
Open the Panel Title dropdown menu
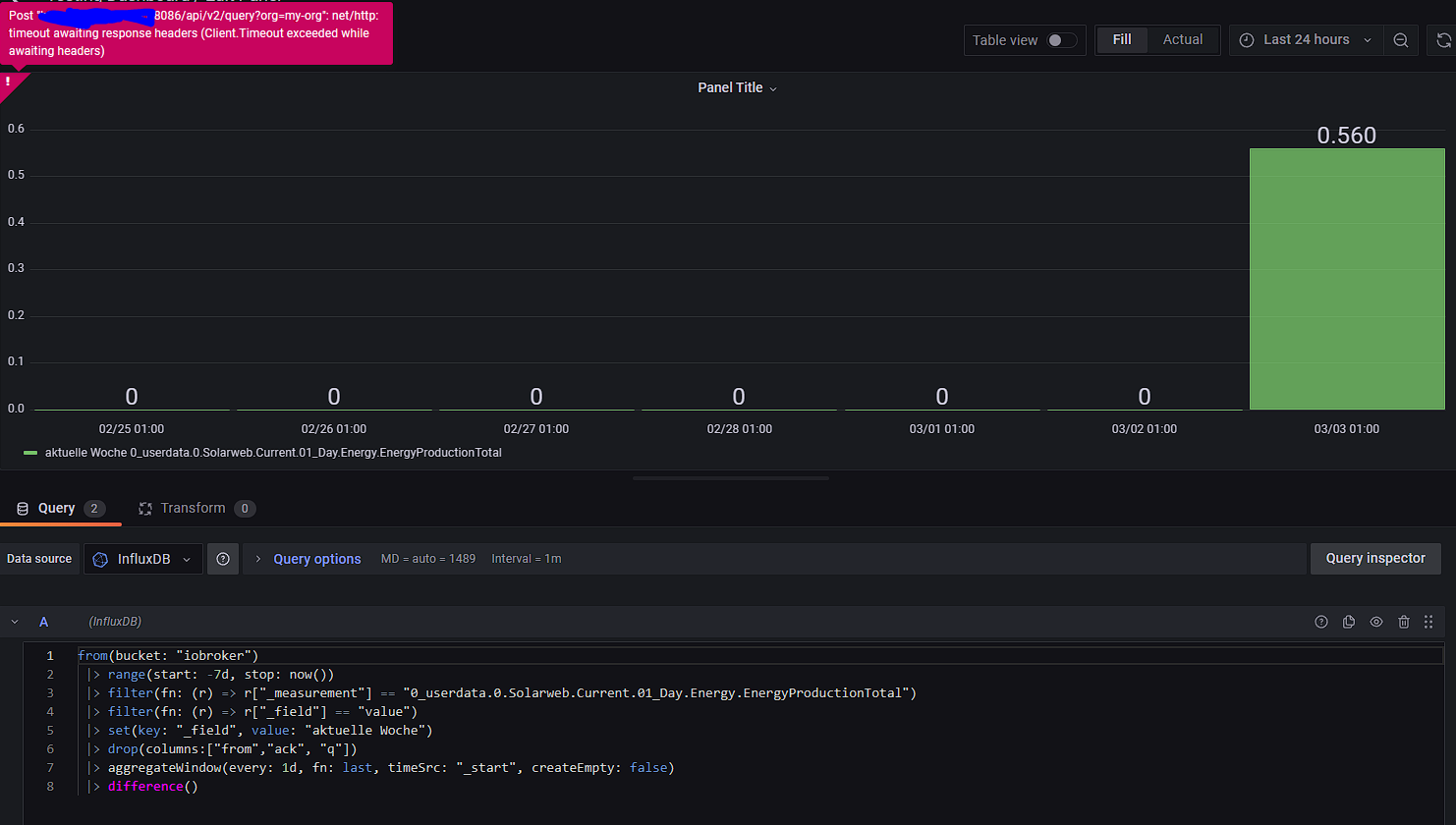(x=737, y=87)
